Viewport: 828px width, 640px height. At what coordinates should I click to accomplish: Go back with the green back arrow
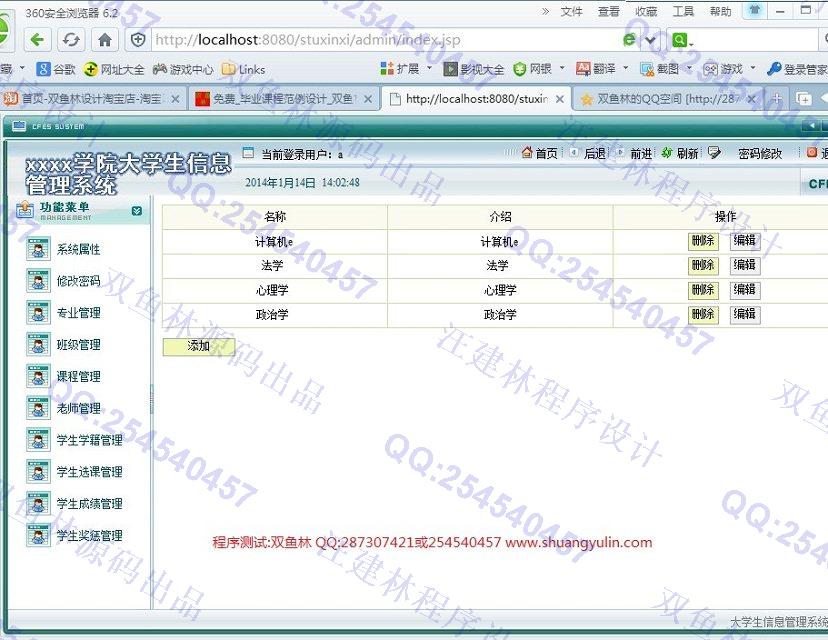click(x=37, y=40)
